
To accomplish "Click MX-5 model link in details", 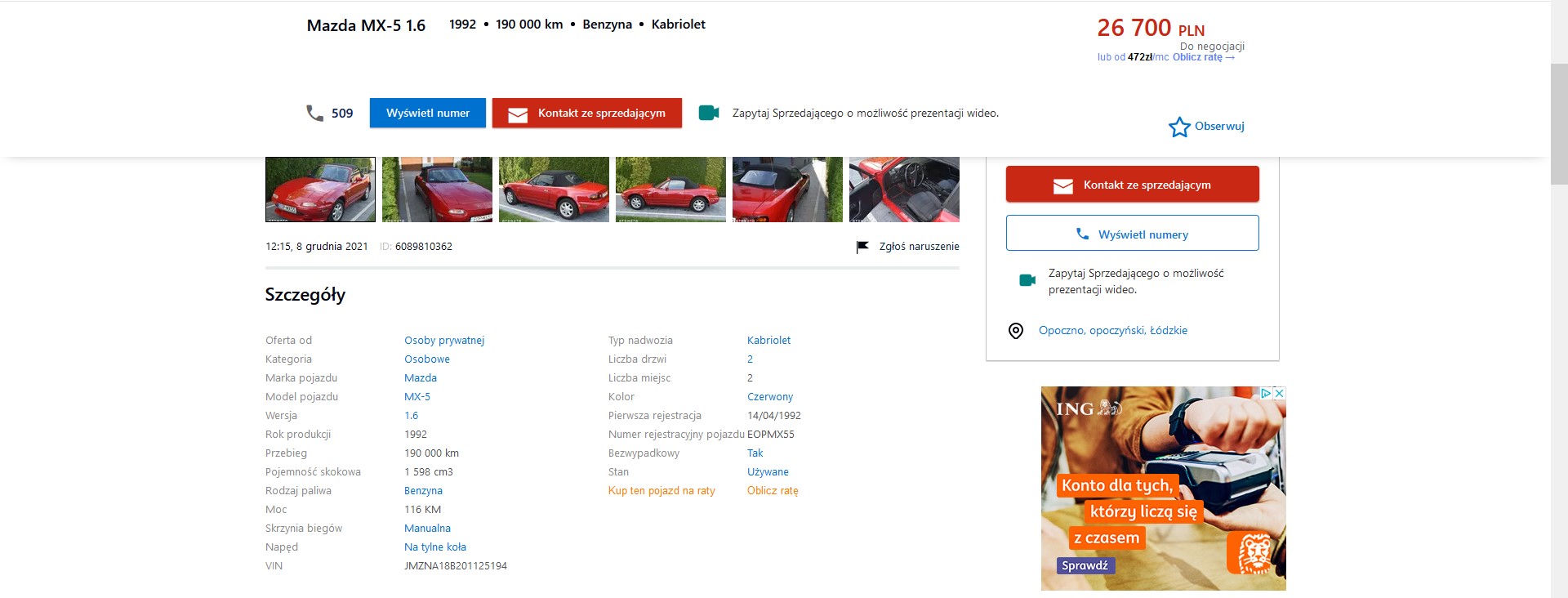I will pyautogui.click(x=417, y=396).
